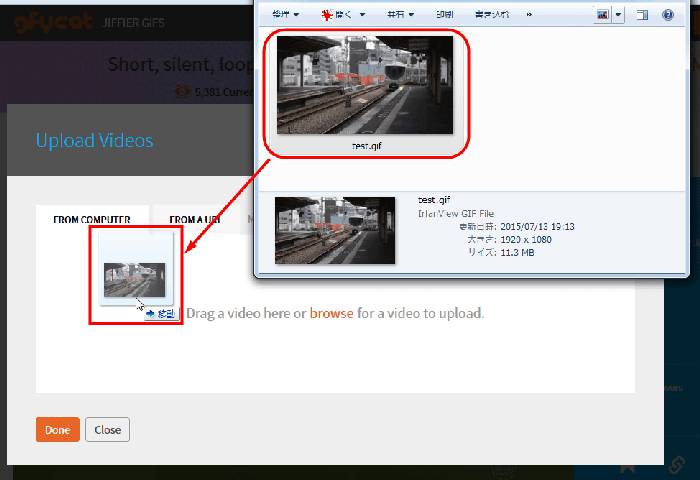This screenshot has width=700, height=480.
Task: Click the orange Done button
Action: [x=58, y=430]
